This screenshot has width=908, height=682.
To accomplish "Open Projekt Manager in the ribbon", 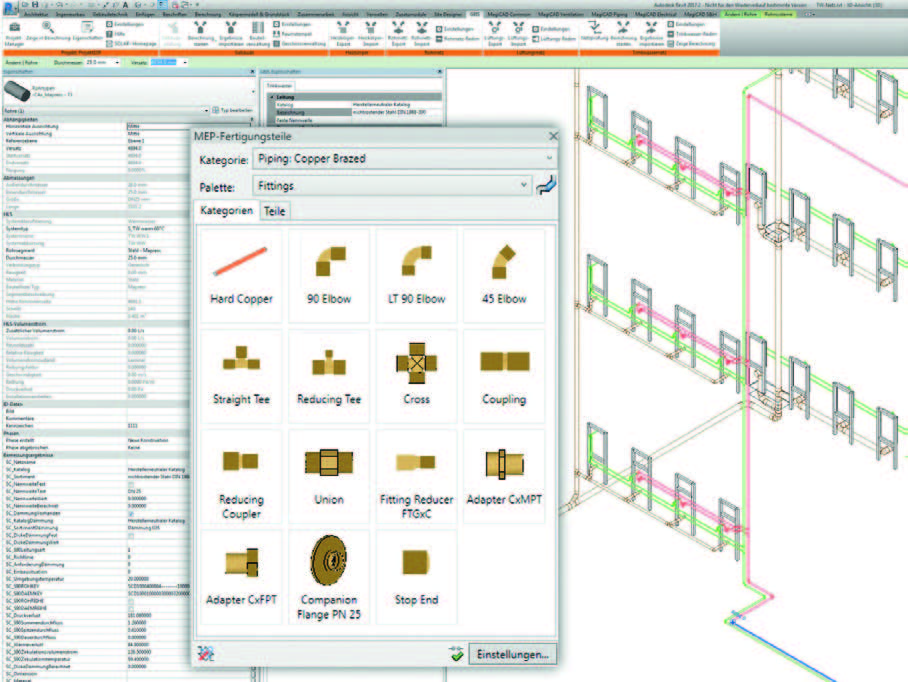I will [14, 34].
